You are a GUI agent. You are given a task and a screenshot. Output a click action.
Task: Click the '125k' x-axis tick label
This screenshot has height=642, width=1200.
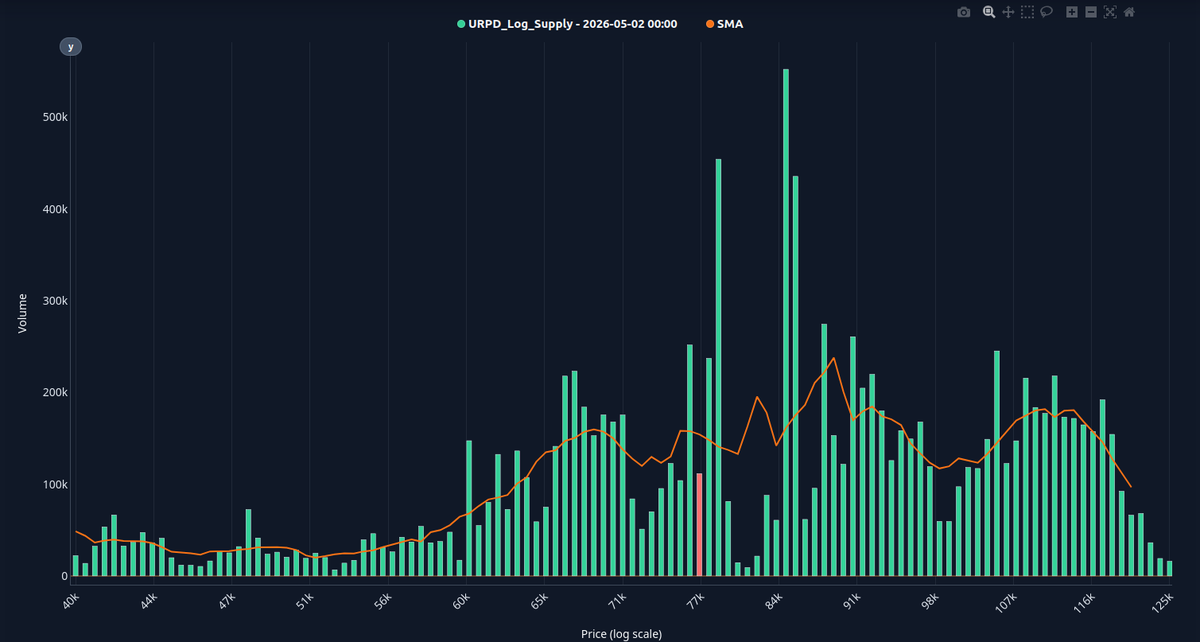[1161, 604]
